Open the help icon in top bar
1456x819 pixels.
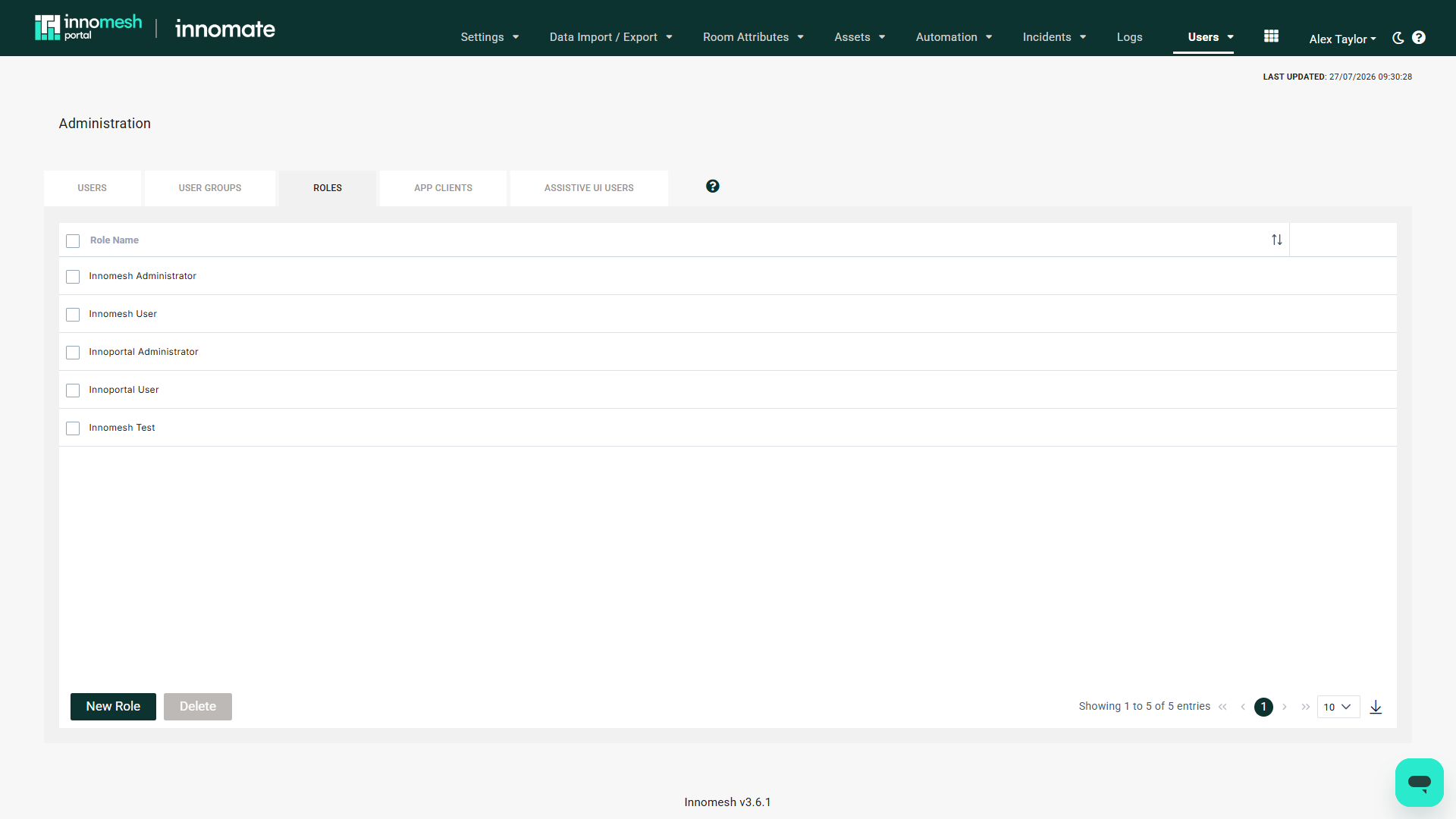1419,38
